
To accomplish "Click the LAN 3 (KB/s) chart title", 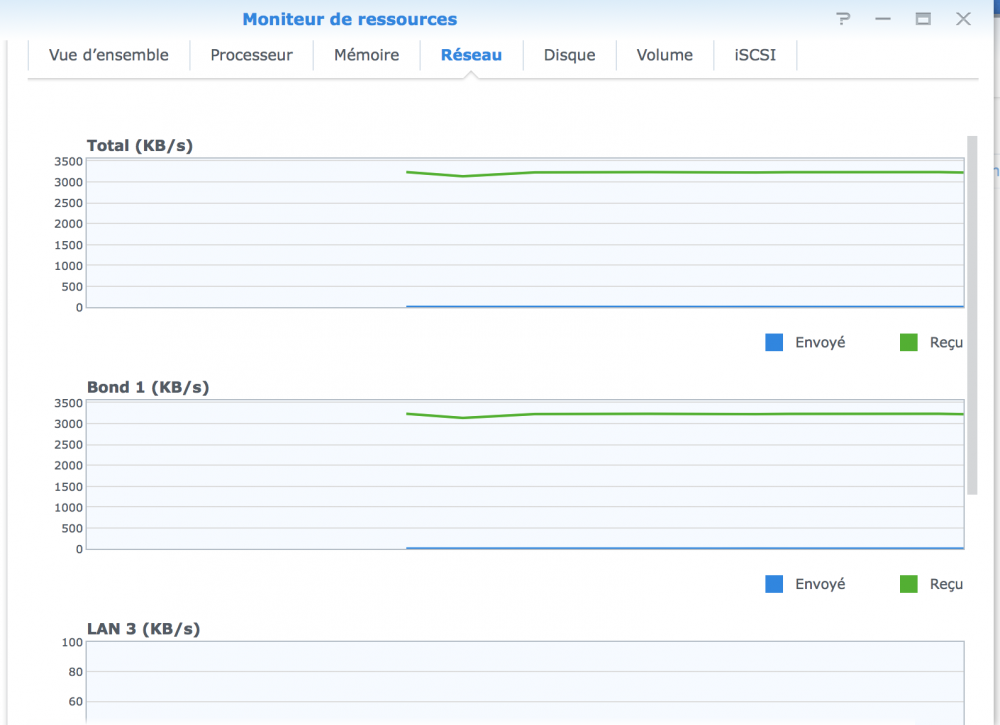I will point(143,629).
